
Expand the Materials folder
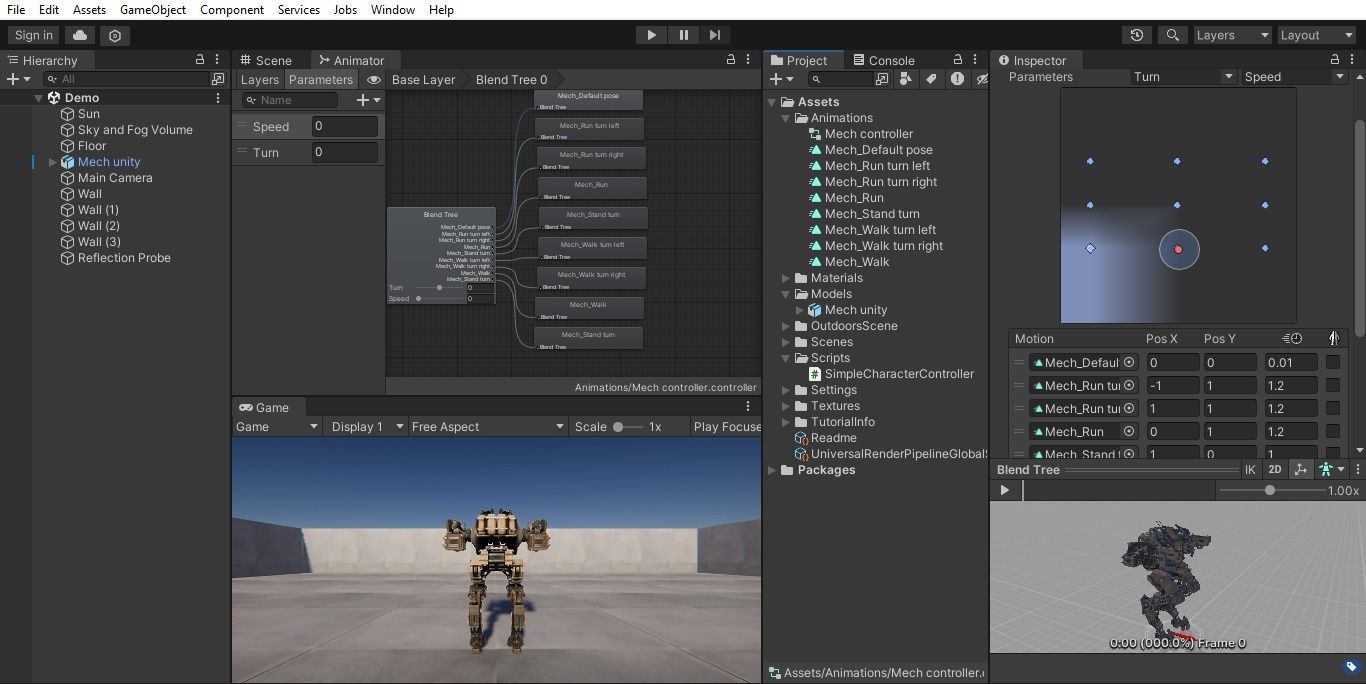point(786,278)
